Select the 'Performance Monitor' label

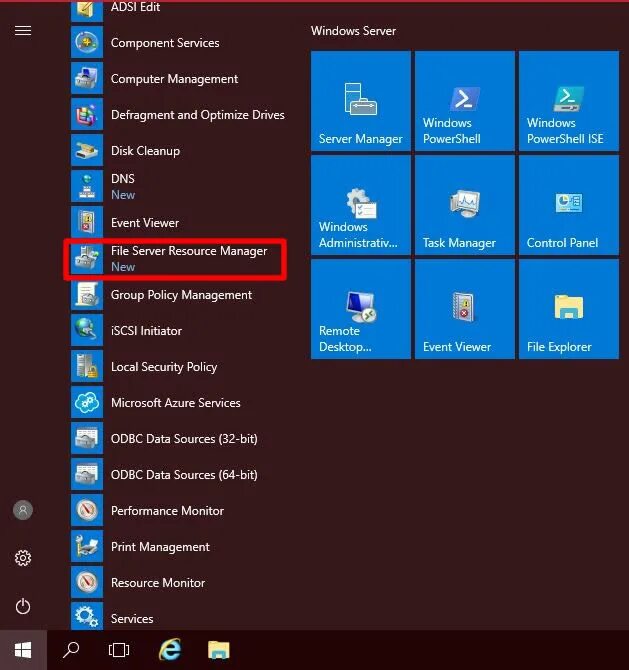point(168,511)
